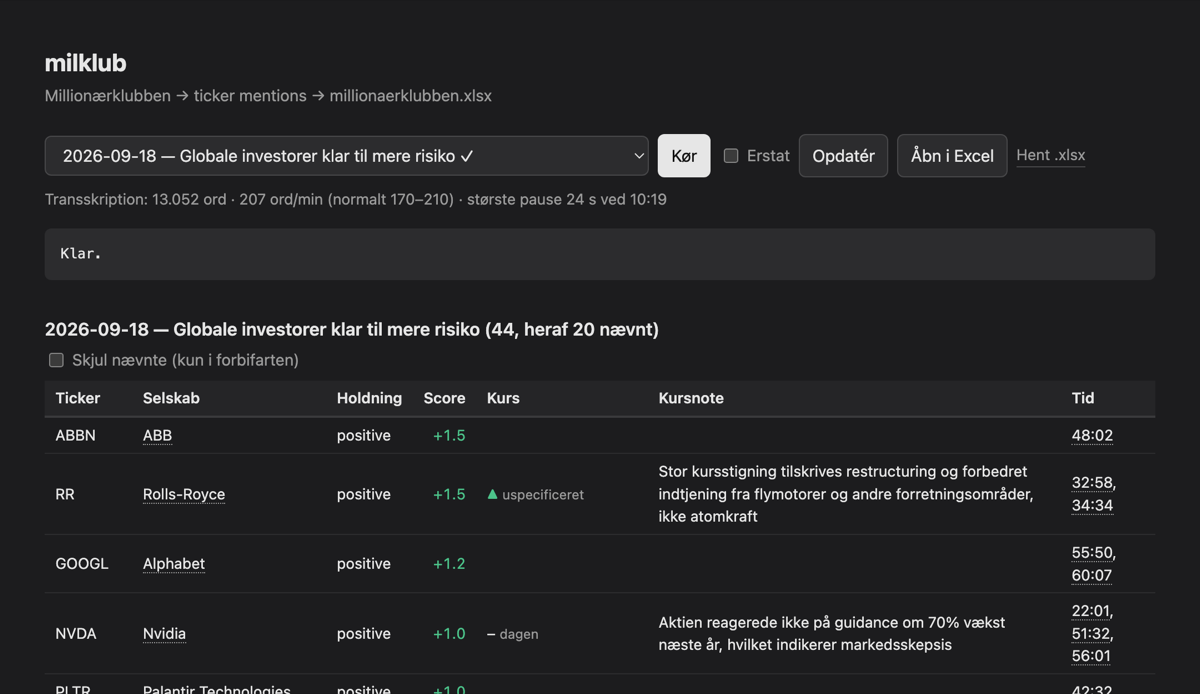Click the Kursnote column header

pos(691,398)
